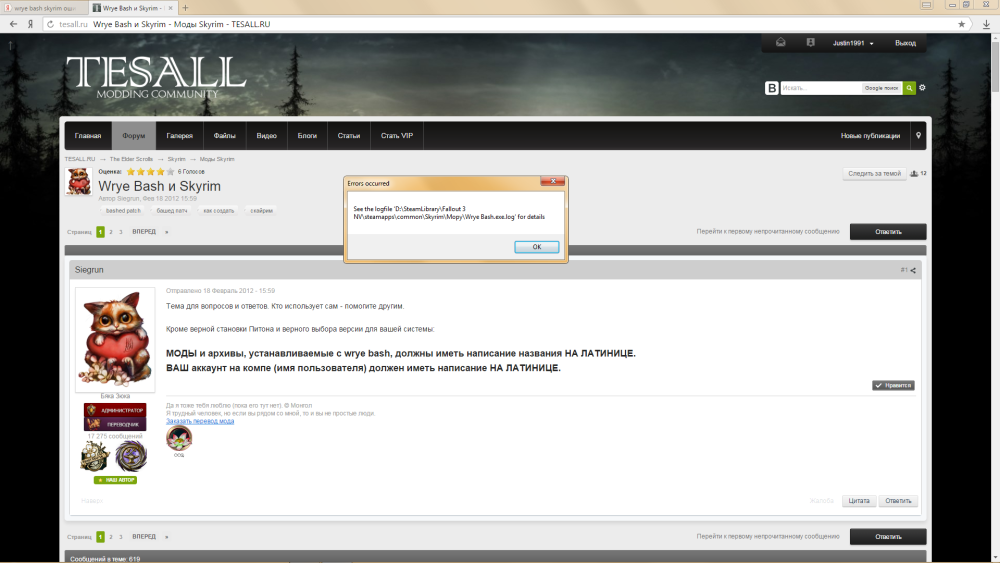Open the Главная menu item
The height and width of the screenshot is (563, 1000).
click(88, 136)
